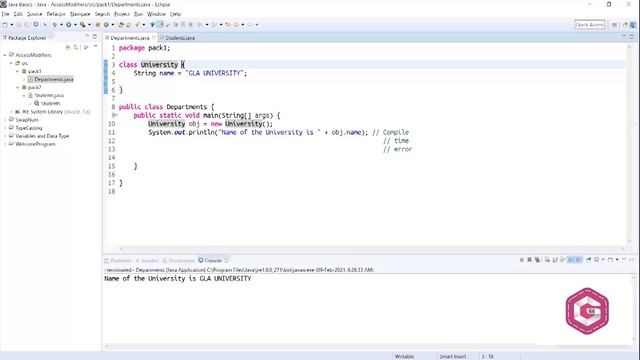Click the New Java Package toolbar icon
Viewport: 640px width, 360px height.
(x=98, y=25)
